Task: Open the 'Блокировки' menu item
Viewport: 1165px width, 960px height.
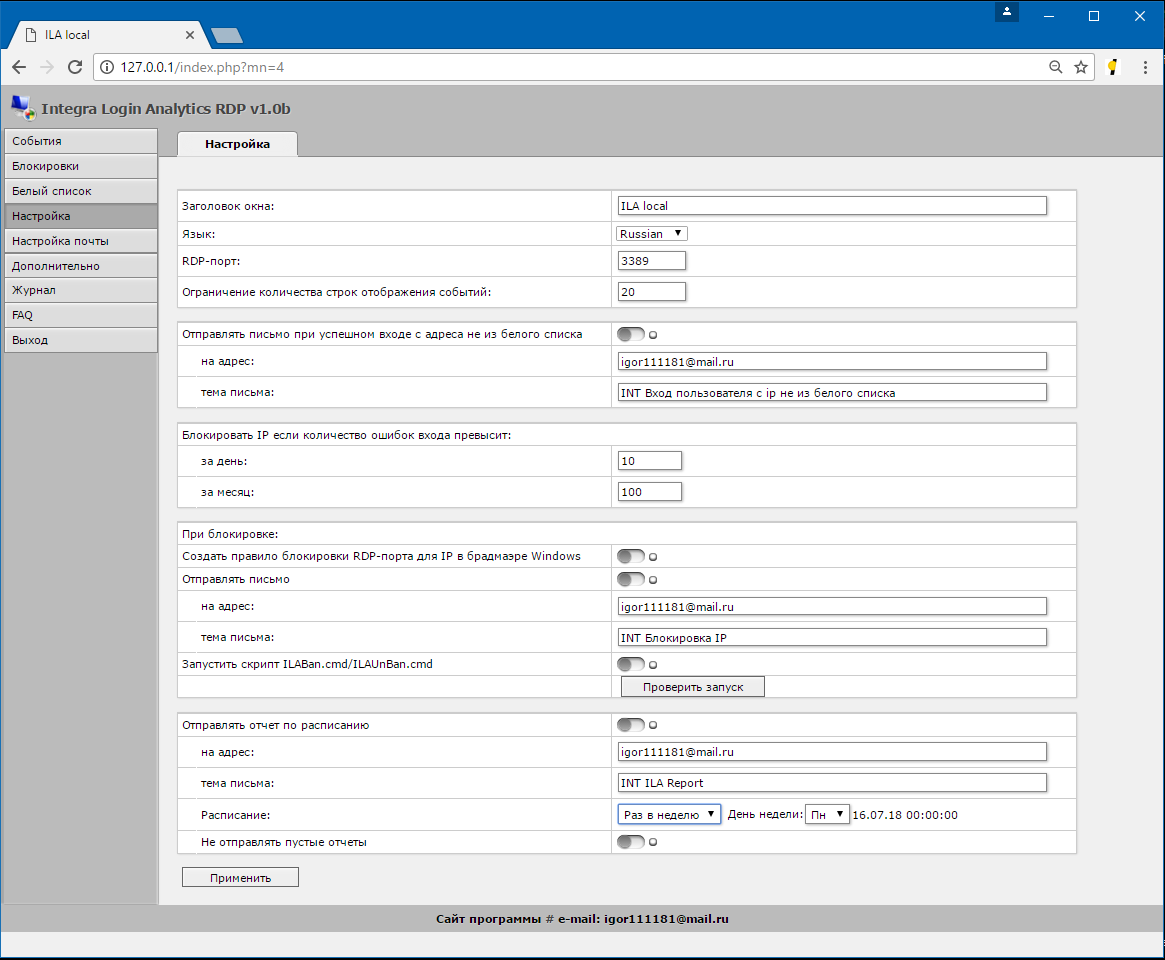Action: pos(80,166)
